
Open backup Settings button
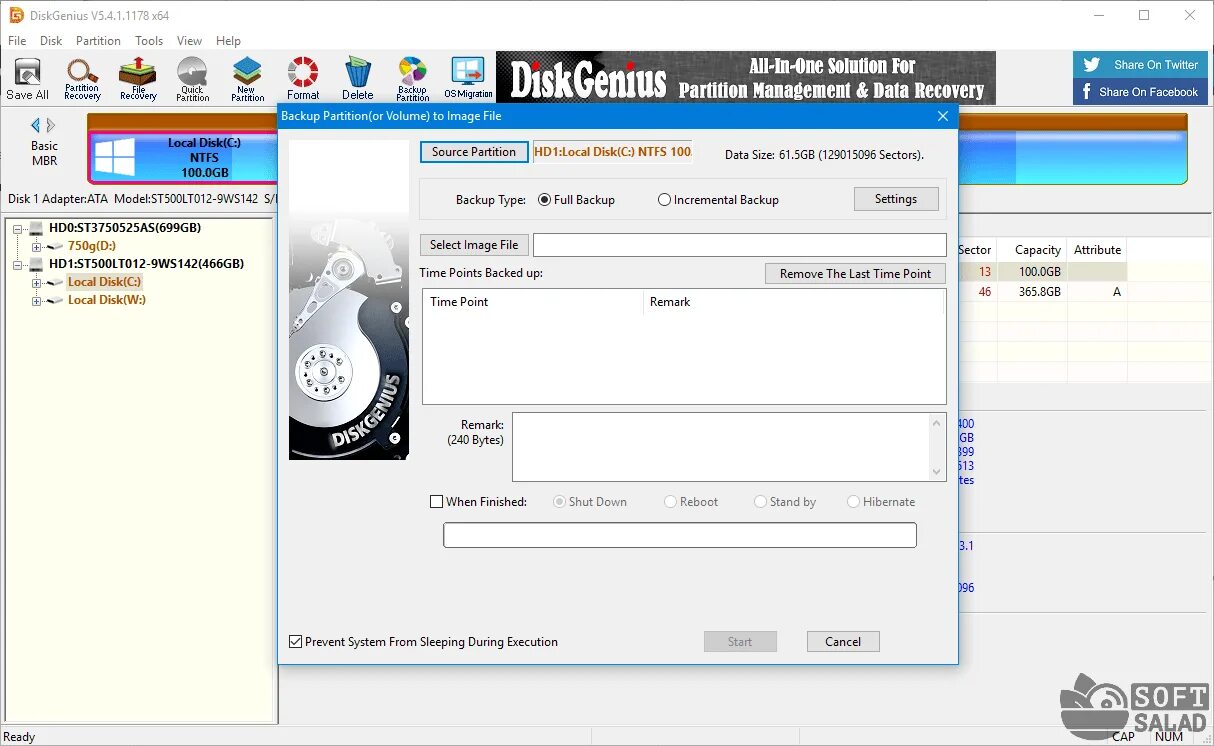(x=896, y=199)
